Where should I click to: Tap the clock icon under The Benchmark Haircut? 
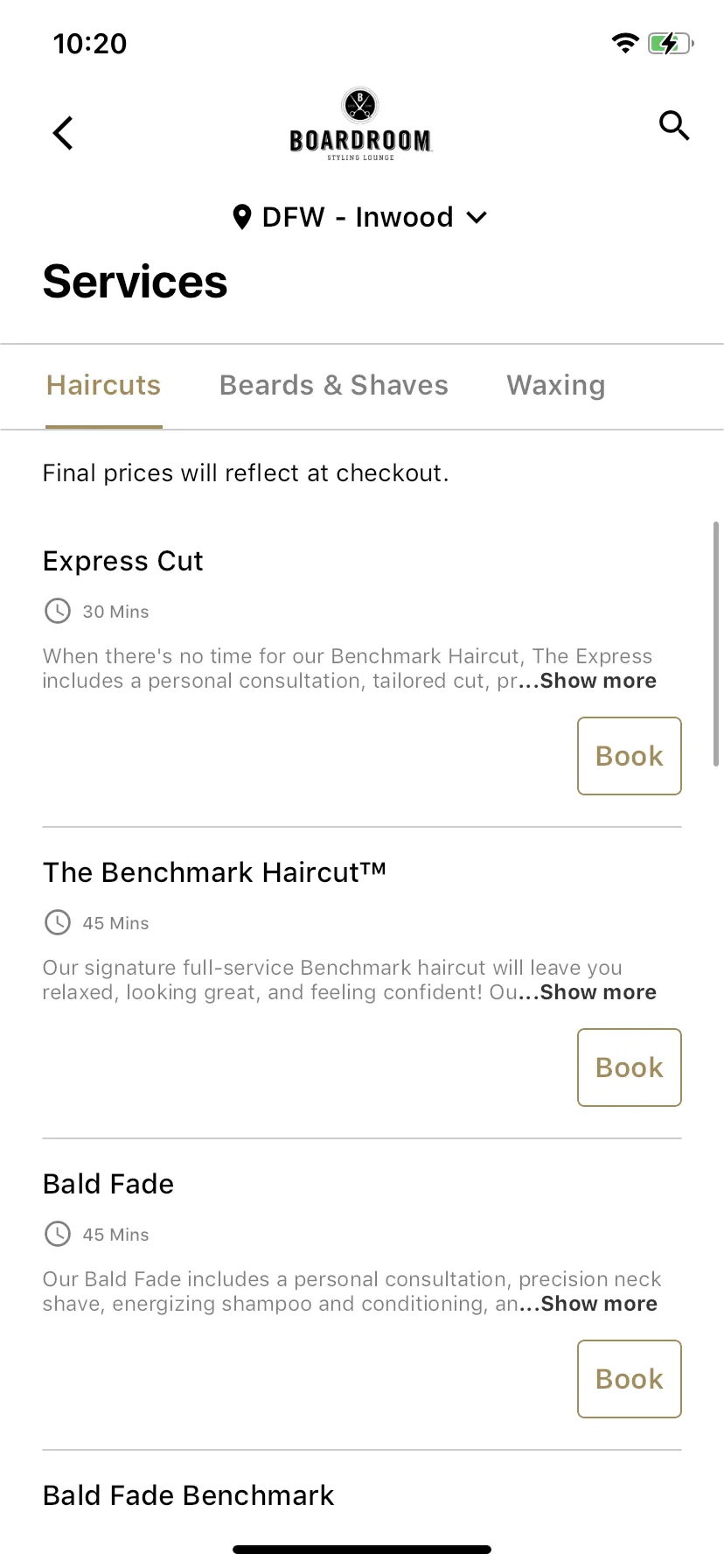click(58, 922)
